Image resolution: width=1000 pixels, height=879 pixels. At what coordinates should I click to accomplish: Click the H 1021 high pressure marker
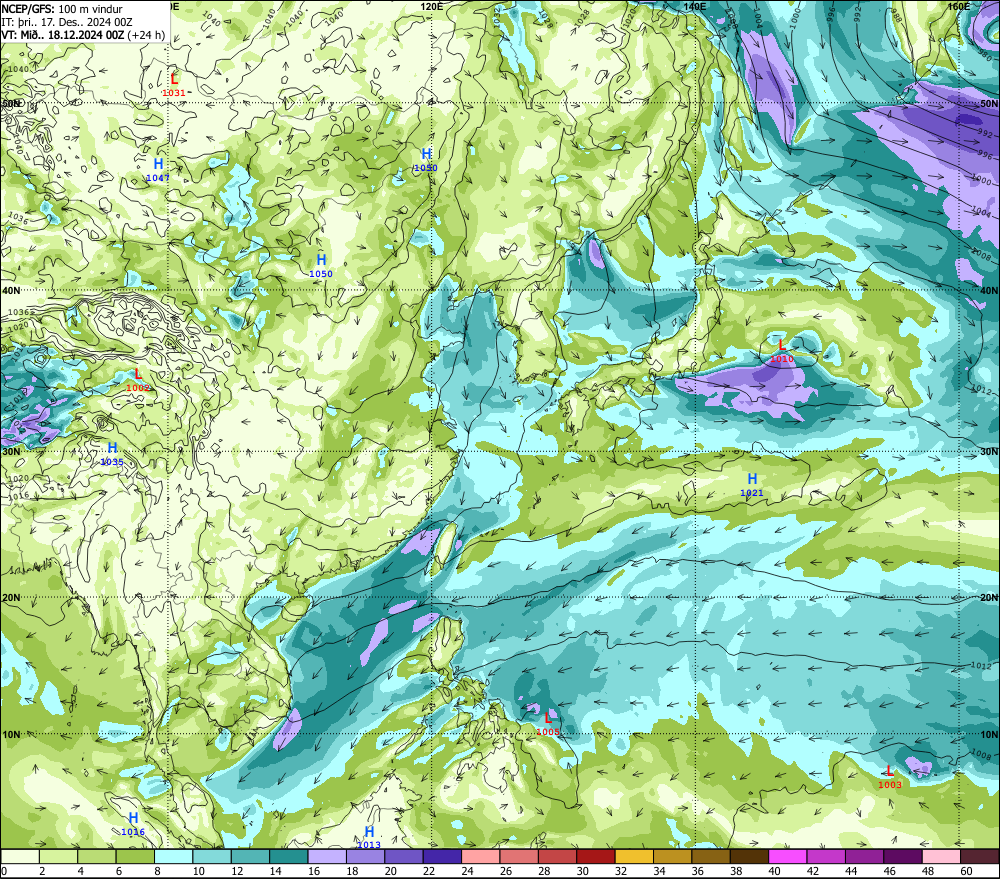[752, 485]
